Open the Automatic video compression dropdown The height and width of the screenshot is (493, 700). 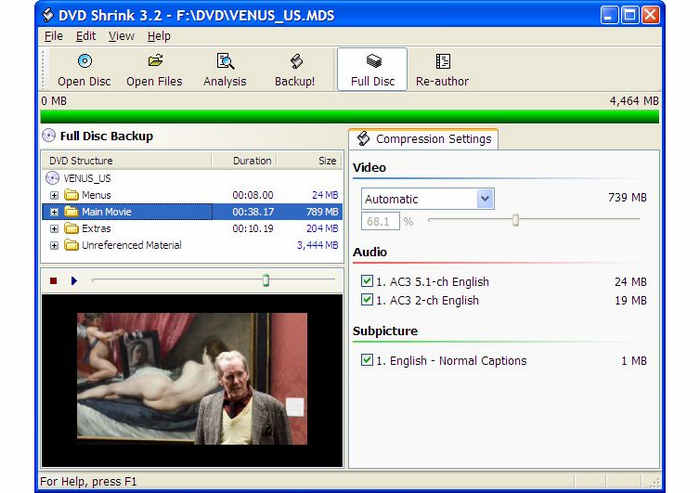click(x=485, y=198)
